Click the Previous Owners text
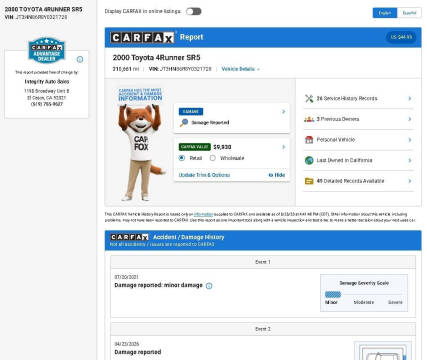 coord(338,119)
